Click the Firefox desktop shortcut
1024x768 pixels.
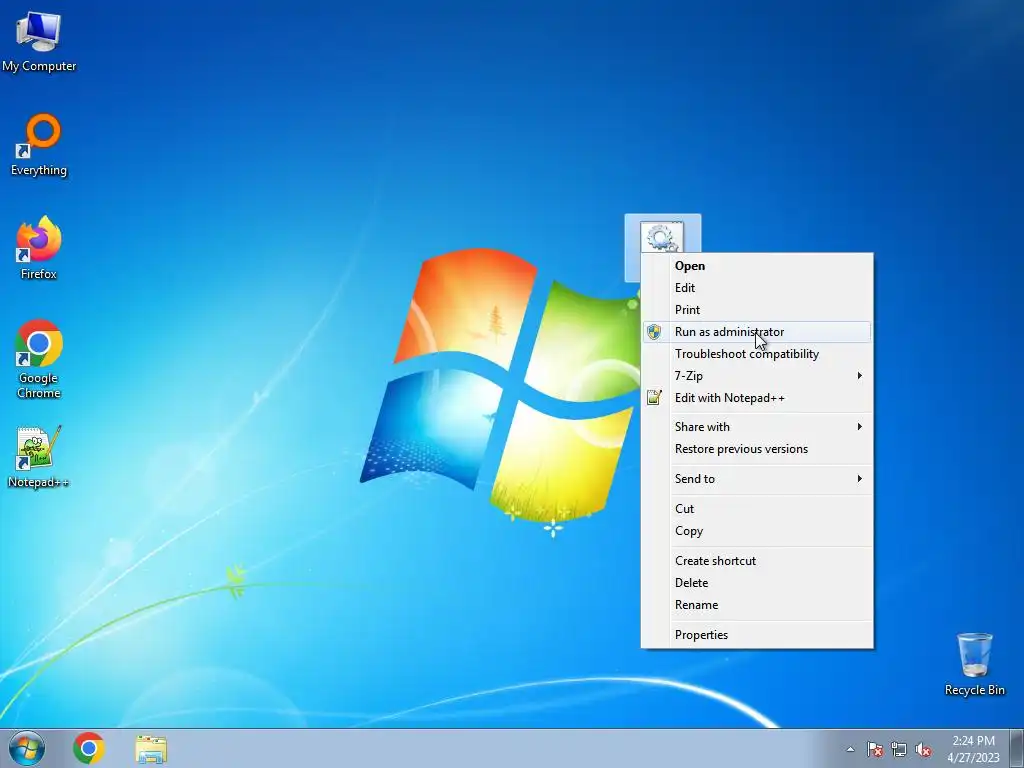click(x=39, y=248)
